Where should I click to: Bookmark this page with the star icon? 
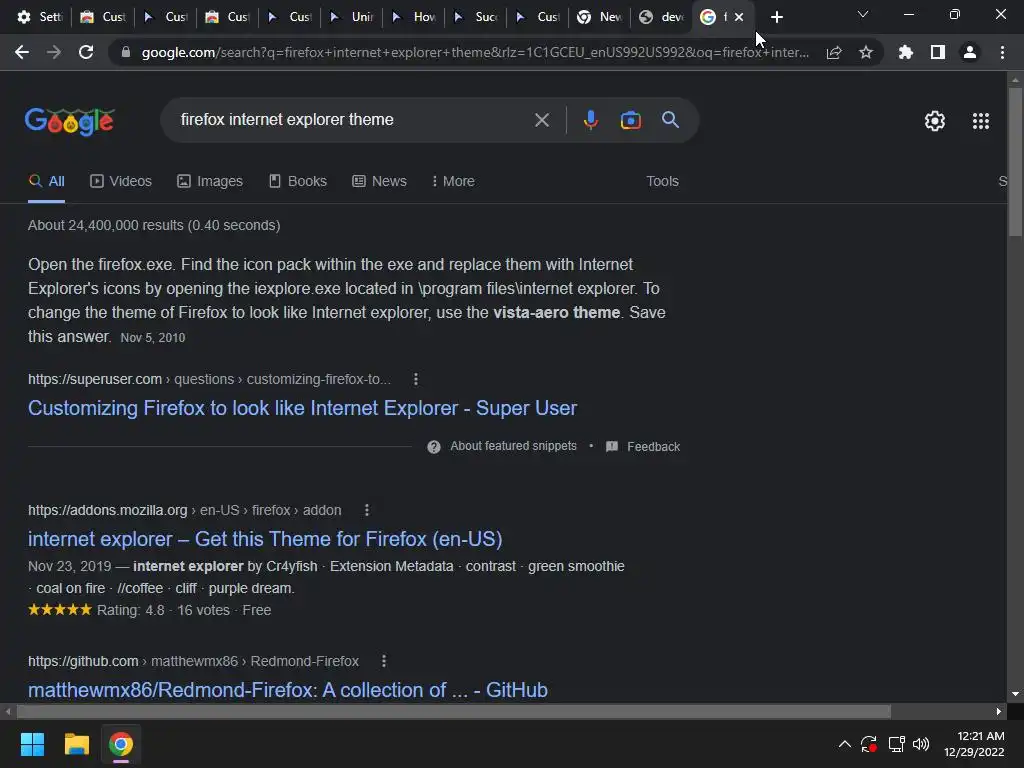tap(866, 52)
